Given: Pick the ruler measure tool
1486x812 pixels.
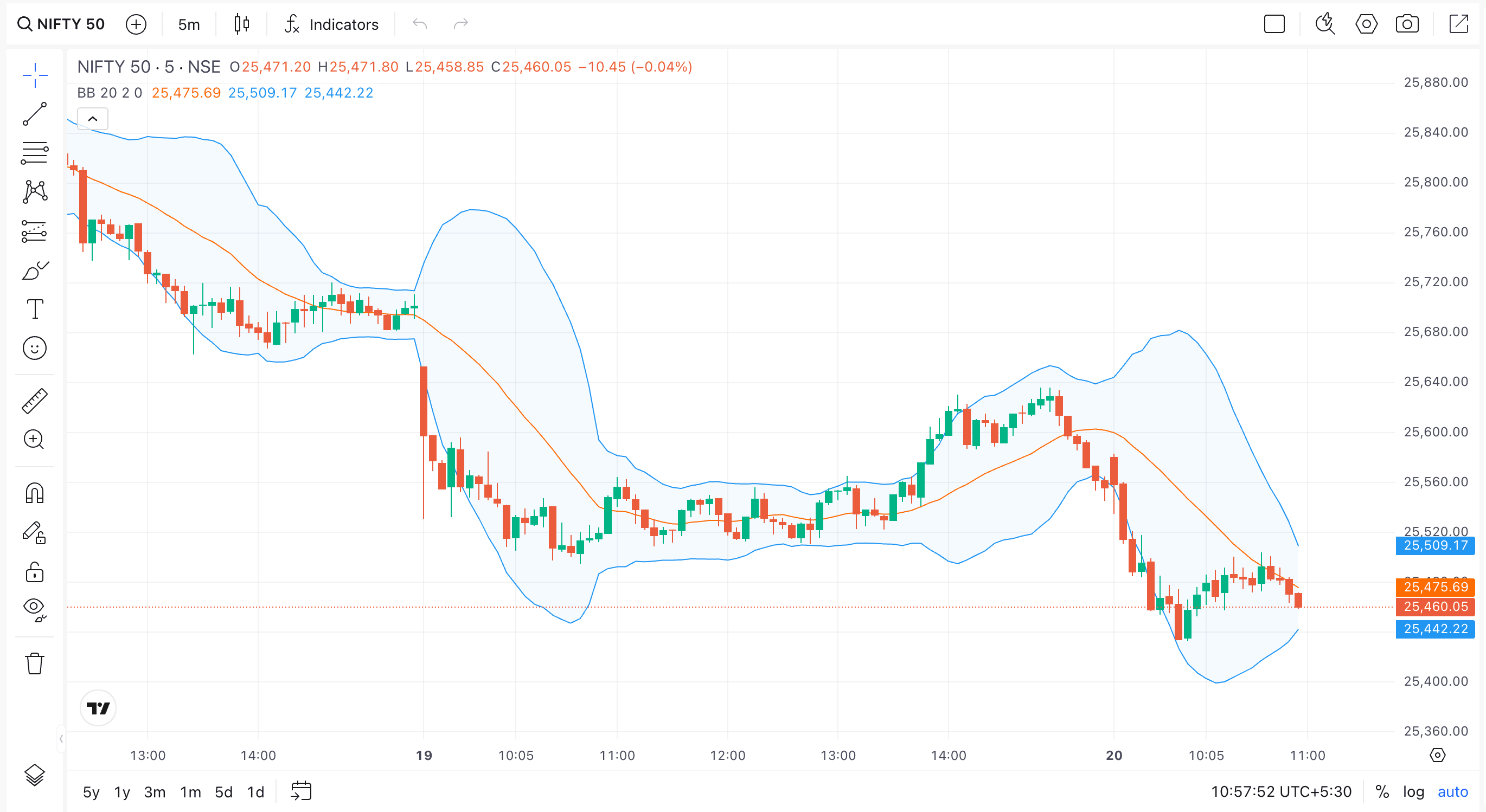Looking at the screenshot, I should 35,401.
